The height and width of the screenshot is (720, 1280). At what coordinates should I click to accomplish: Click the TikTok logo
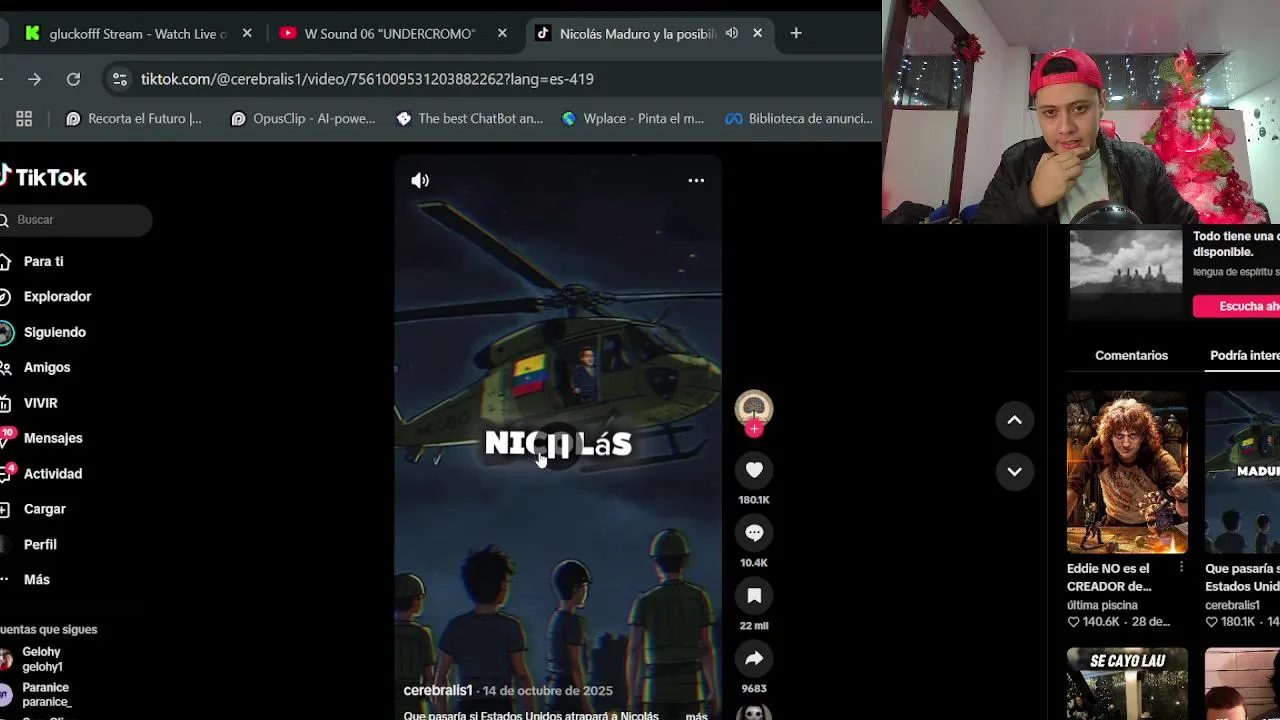(x=43, y=178)
